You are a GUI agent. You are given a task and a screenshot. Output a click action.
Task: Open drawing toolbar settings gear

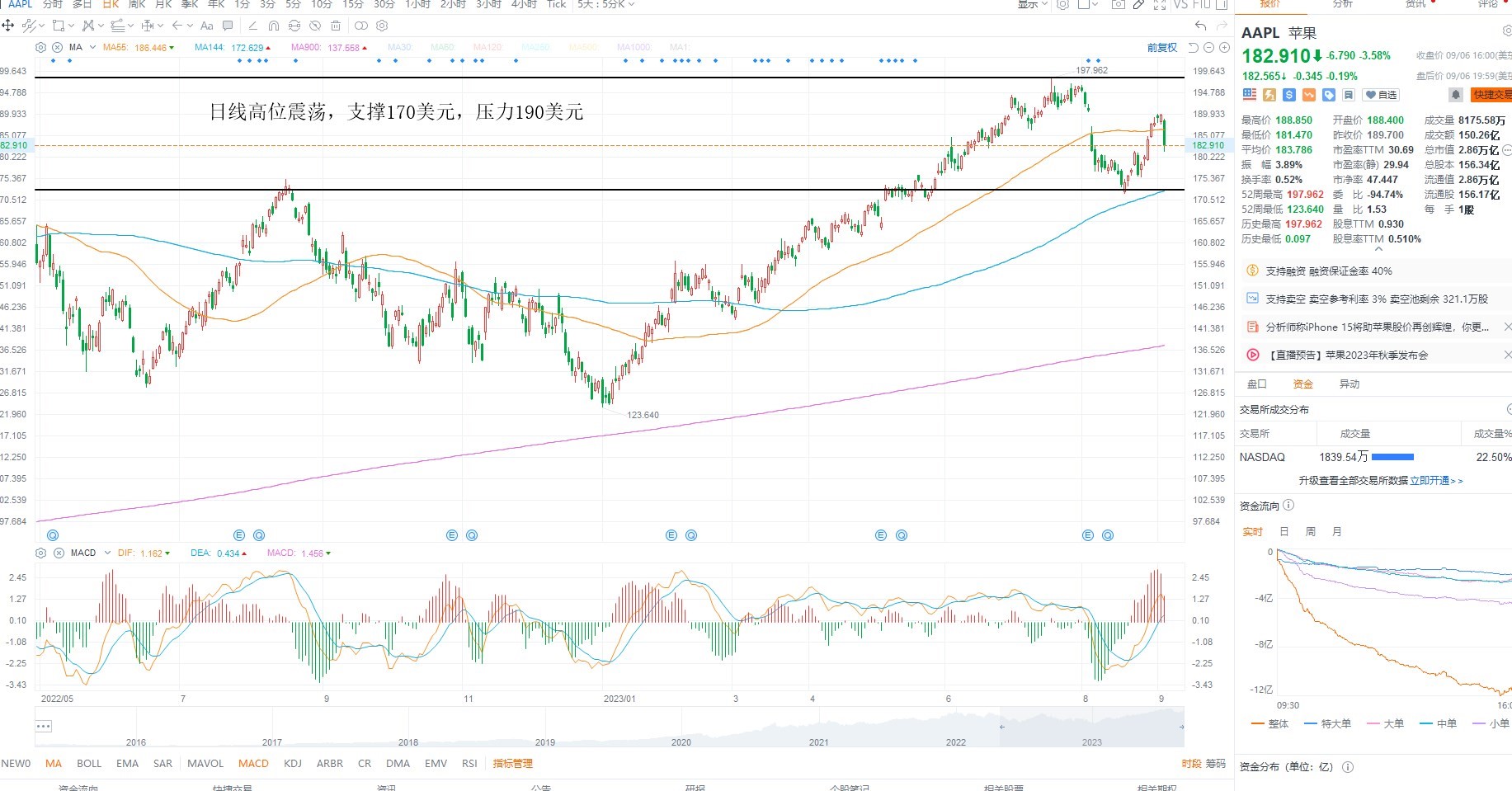pyautogui.click(x=382, y=26)
